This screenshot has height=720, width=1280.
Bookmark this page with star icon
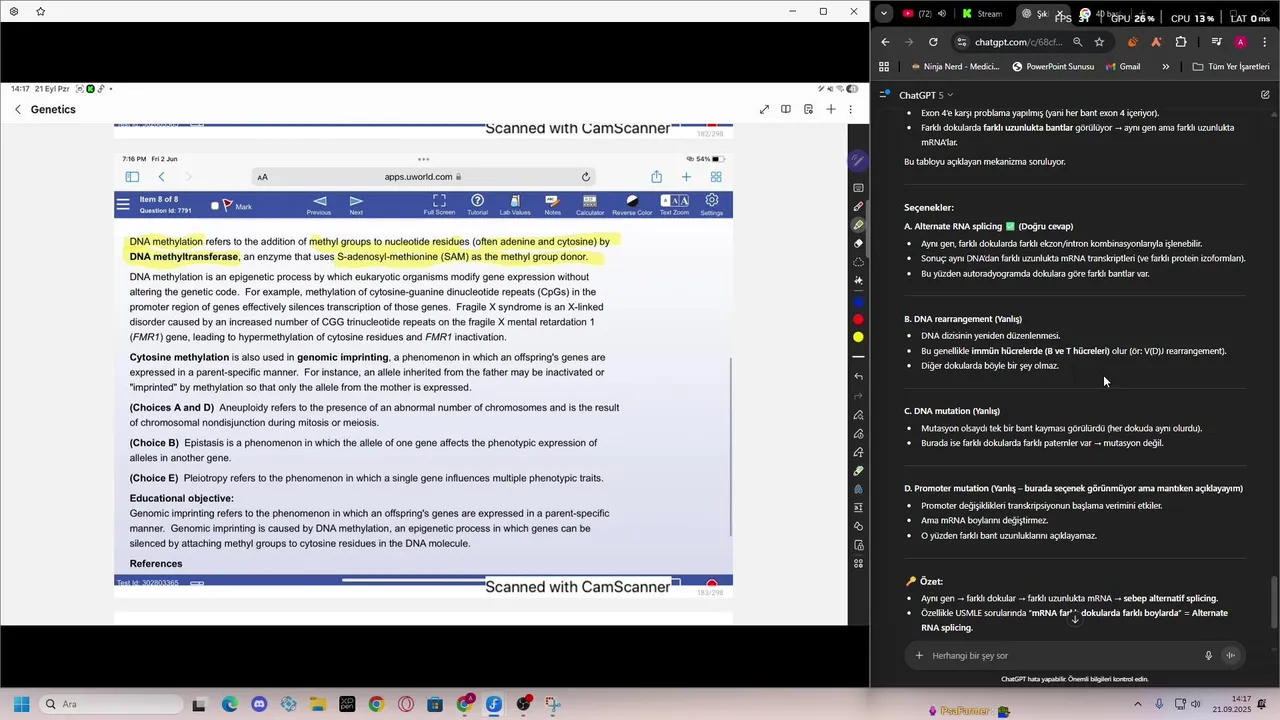[x=1099, y=42]
